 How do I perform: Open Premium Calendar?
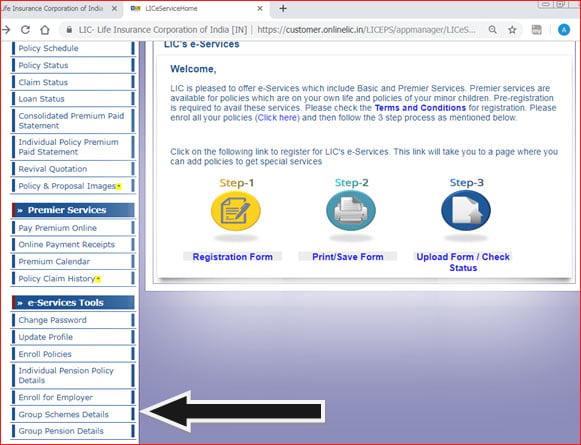tap(73, 262)
